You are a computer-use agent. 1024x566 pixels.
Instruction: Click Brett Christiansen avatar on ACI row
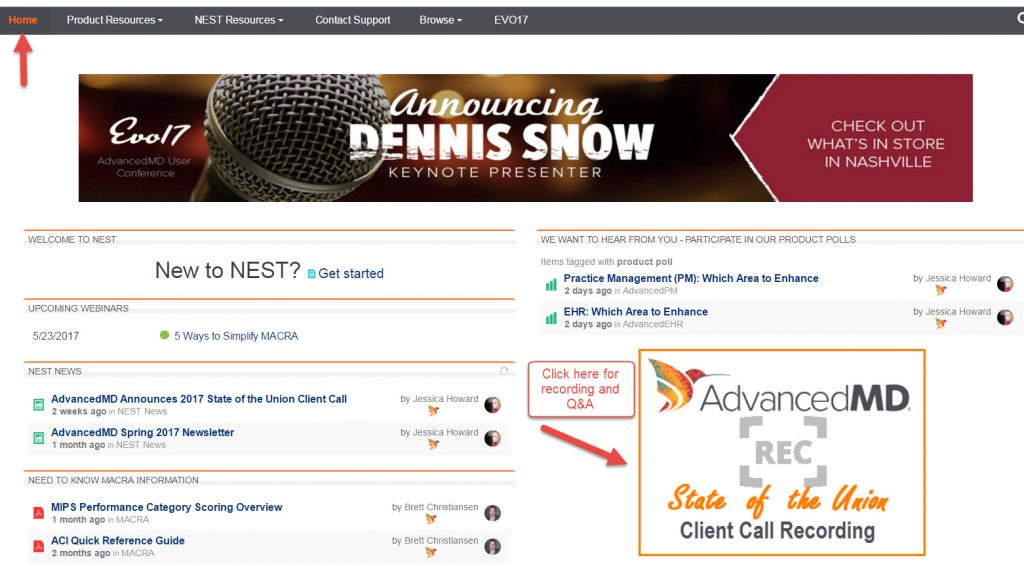(x=492, y=546)
